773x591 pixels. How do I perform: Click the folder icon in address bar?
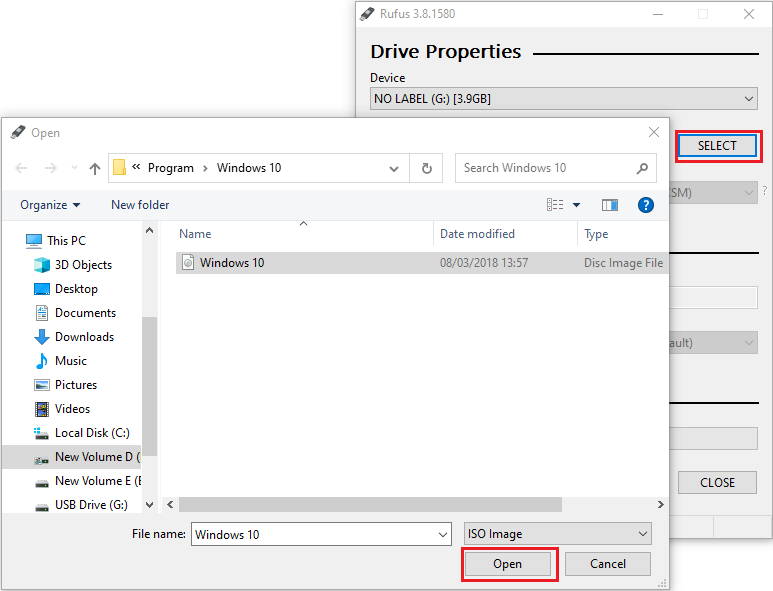(119, 168)
